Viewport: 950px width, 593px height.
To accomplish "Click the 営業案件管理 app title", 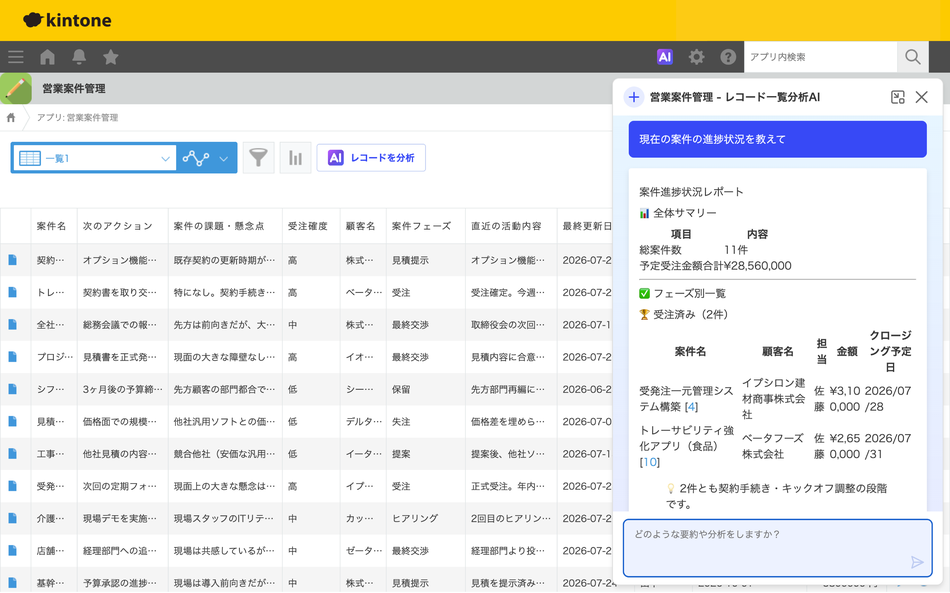I will [x=74, y=88].
